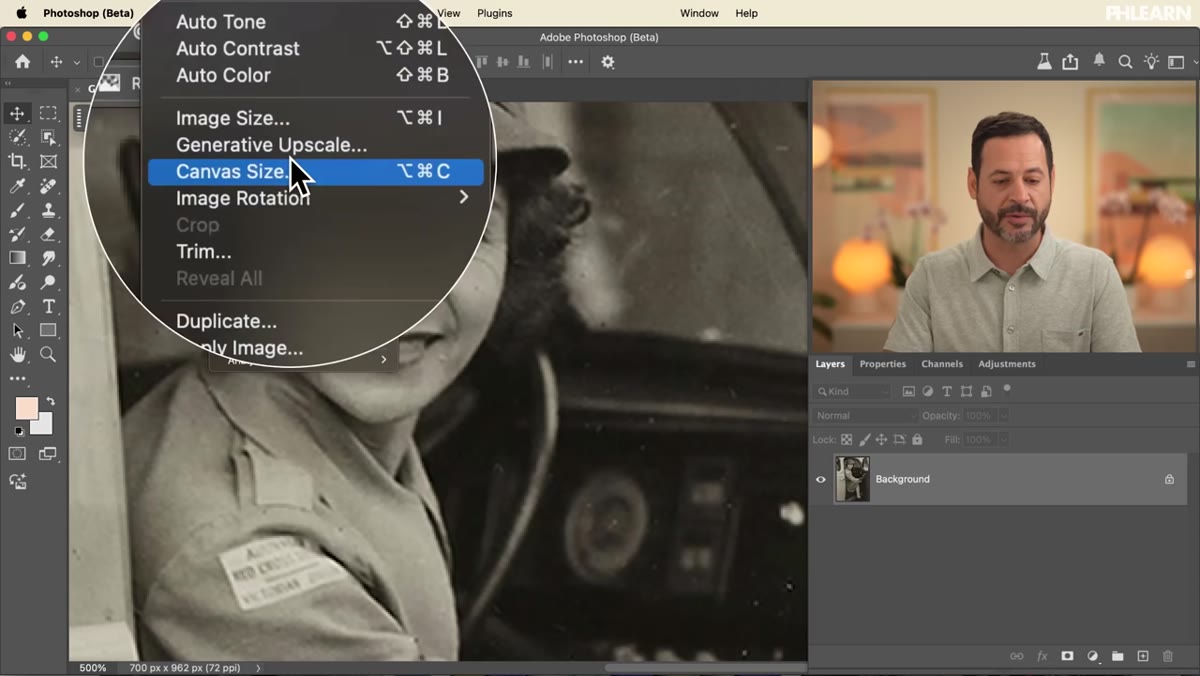Open the Layers panel menu
Viewport: 1200px width, 676px height.
pyautogui.click(x=1190, y=364)
